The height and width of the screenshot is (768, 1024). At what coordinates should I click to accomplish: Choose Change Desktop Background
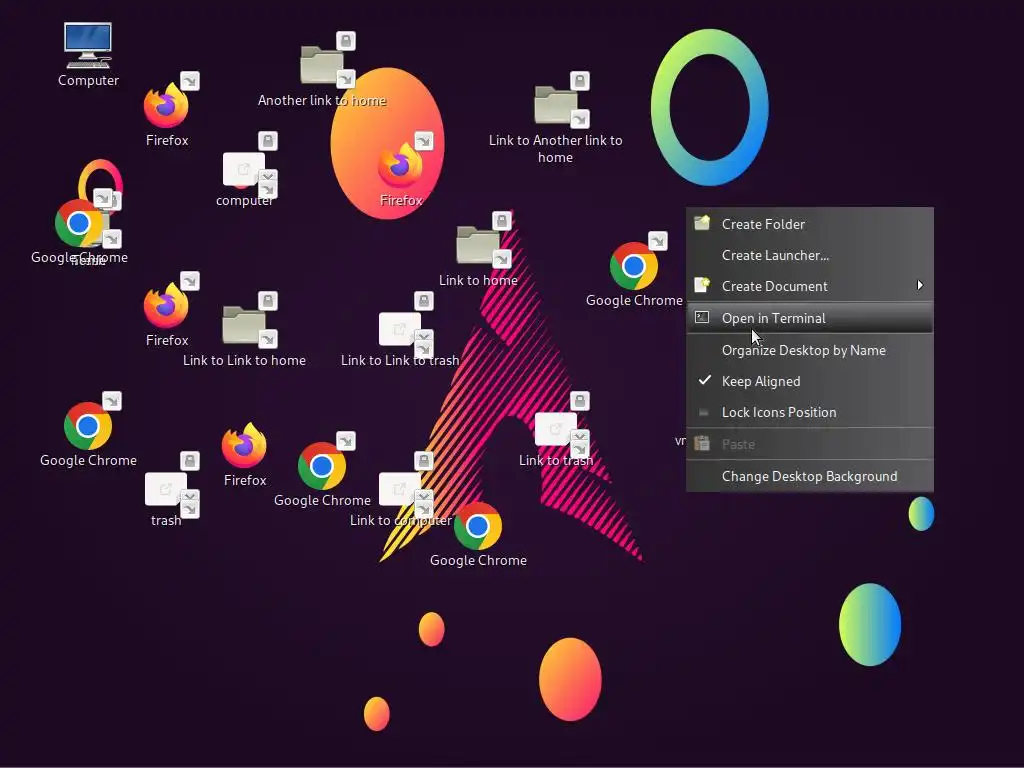coord(810,476)
